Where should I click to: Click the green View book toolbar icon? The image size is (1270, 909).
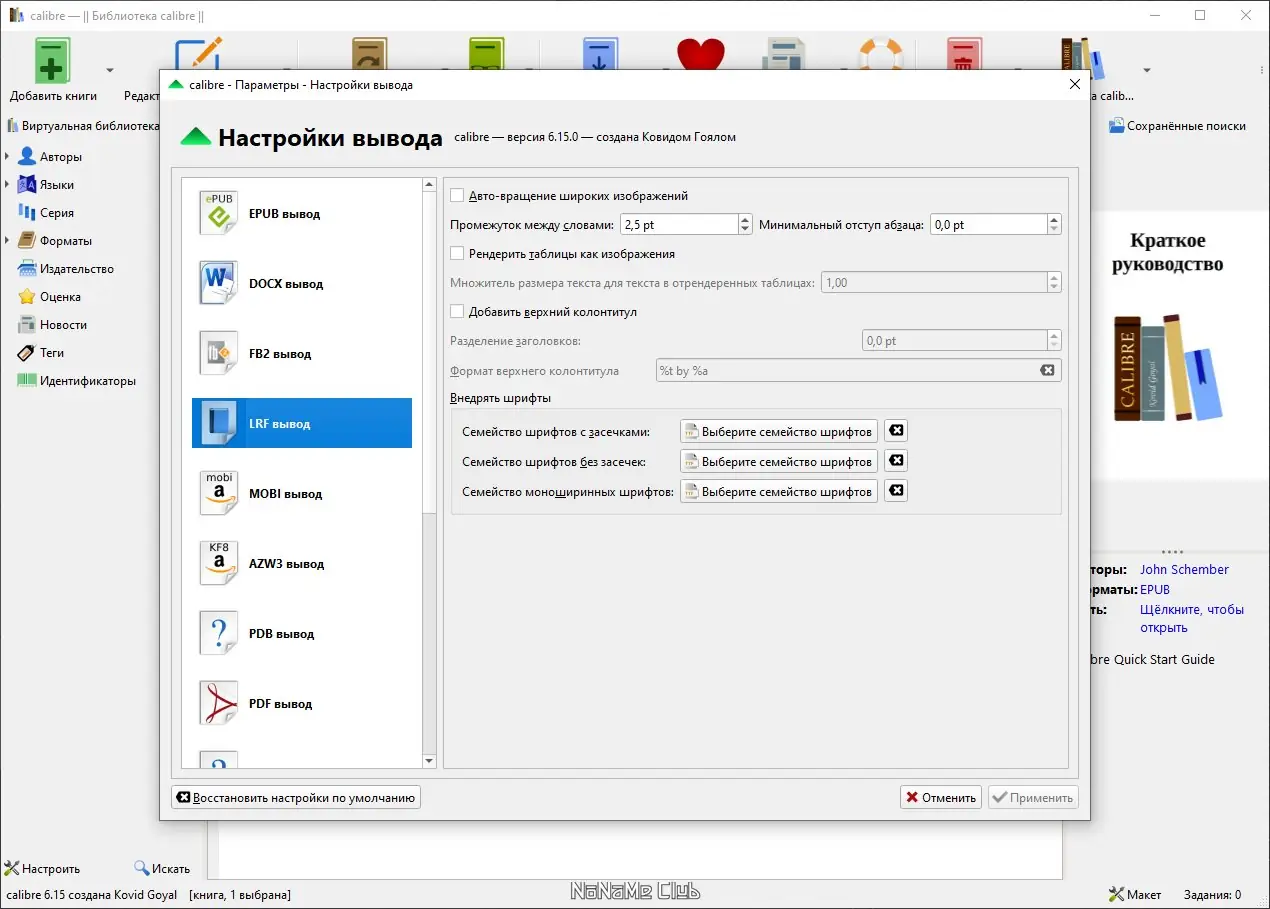coord(487,53)
